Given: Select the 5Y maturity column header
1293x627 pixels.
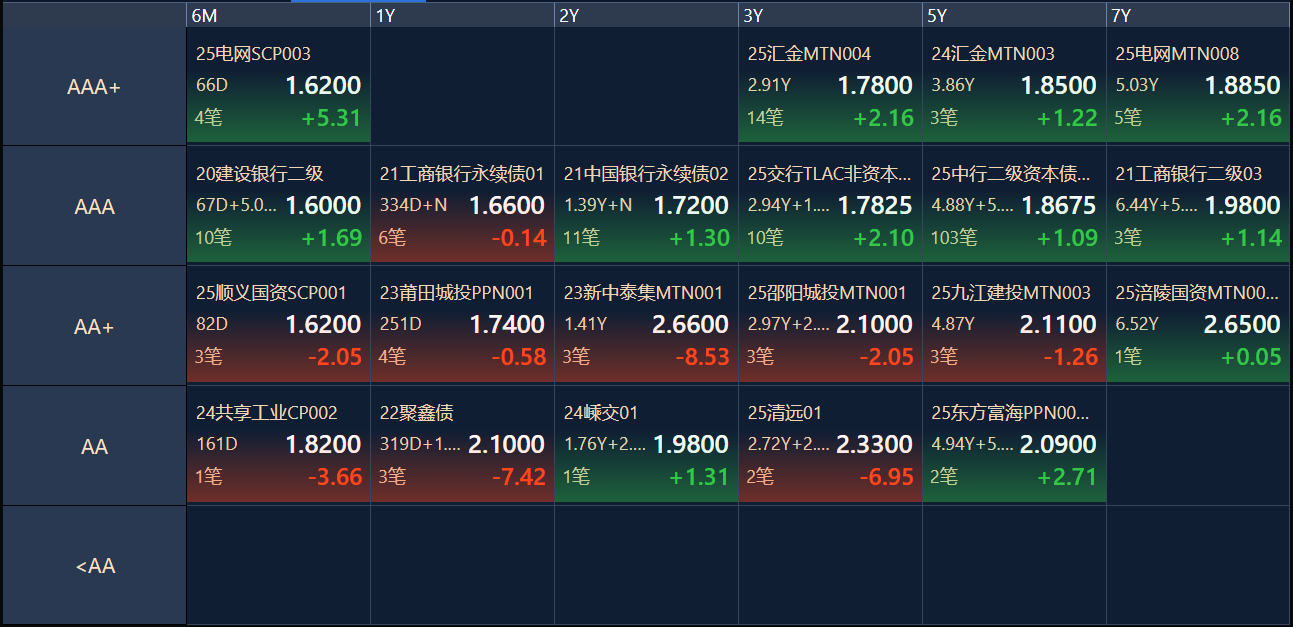Looking at the screenshot, I should (x=1014, y=15).
